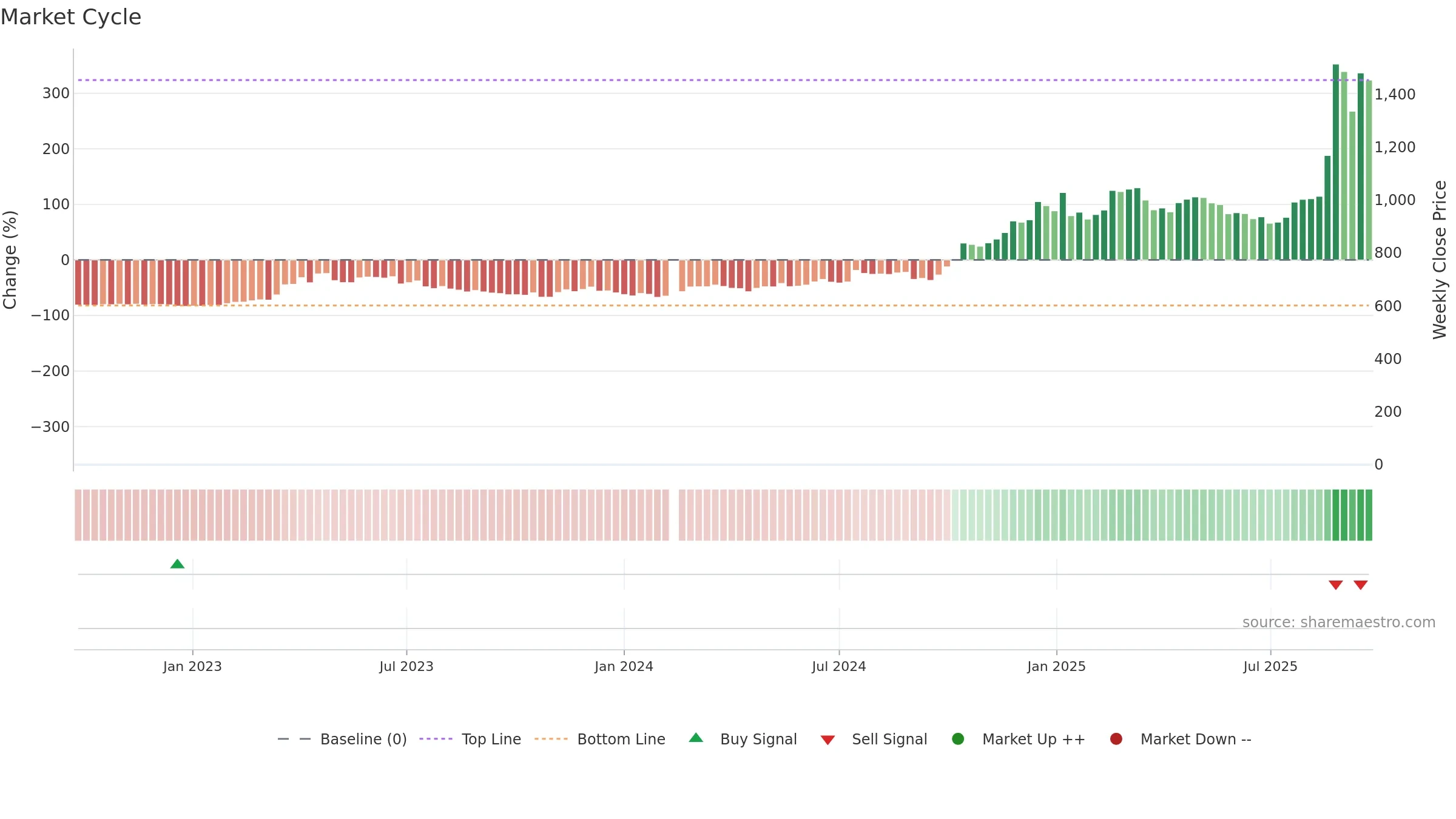Click the 300 change axis label
Image resolution: width=1456 pixels, height=819 pixels.
pos(56,93)
